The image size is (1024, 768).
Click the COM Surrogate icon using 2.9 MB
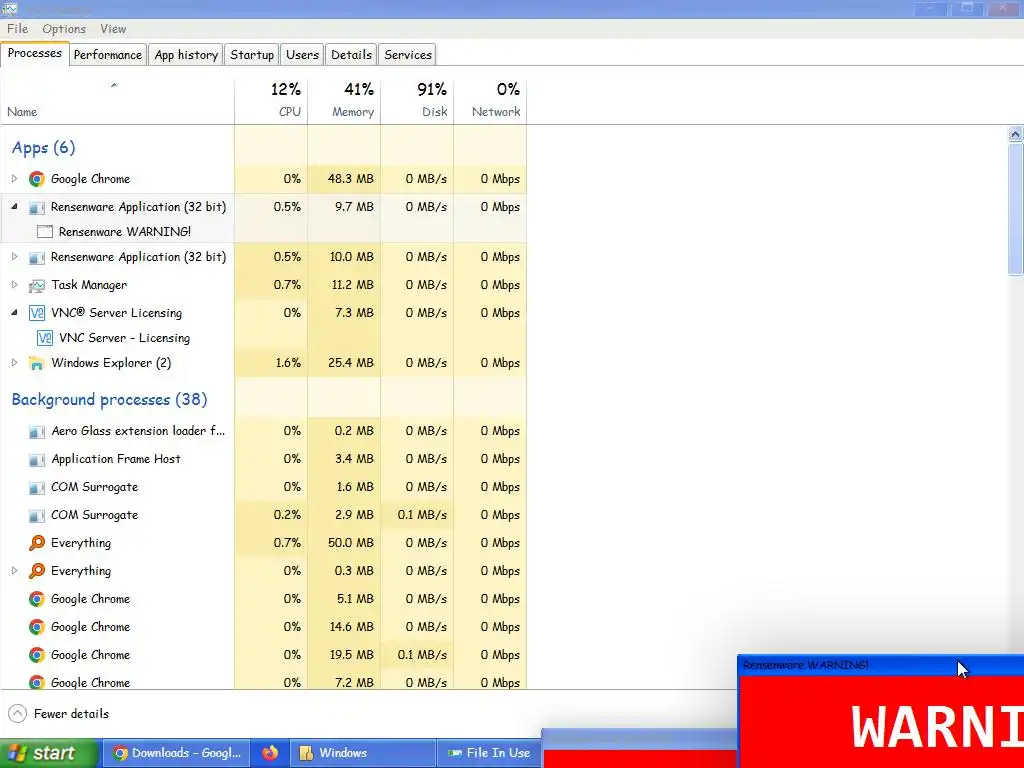click(x=37, y=516)
